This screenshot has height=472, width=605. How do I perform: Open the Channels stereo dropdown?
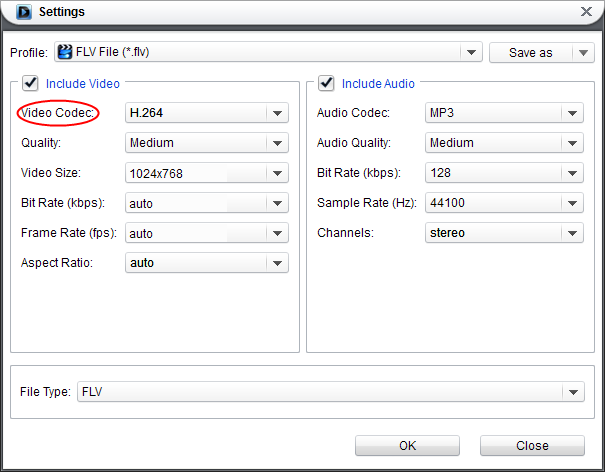(504, 233)
